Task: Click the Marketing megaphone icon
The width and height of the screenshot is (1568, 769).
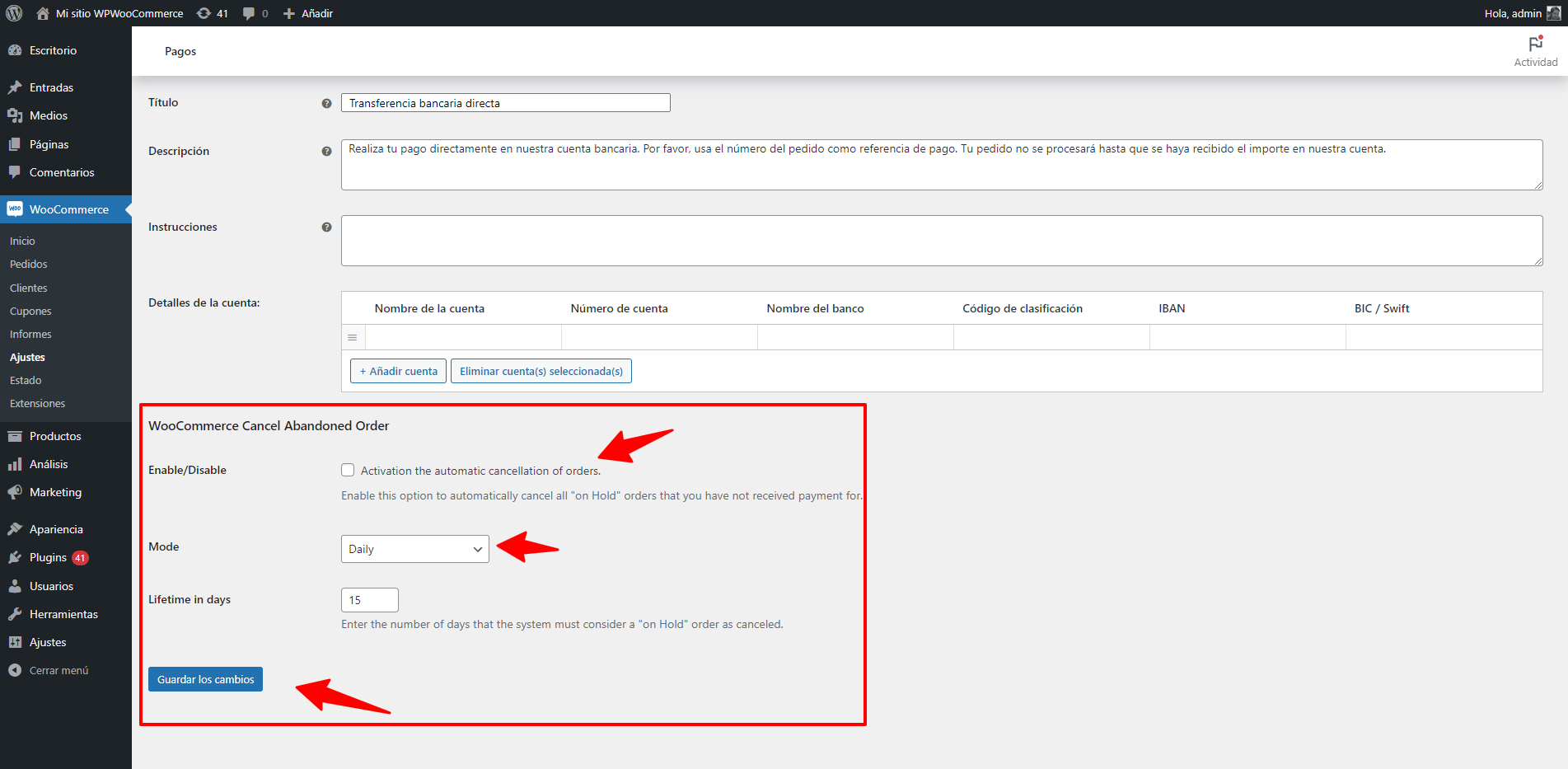Action: click(15, 492)
